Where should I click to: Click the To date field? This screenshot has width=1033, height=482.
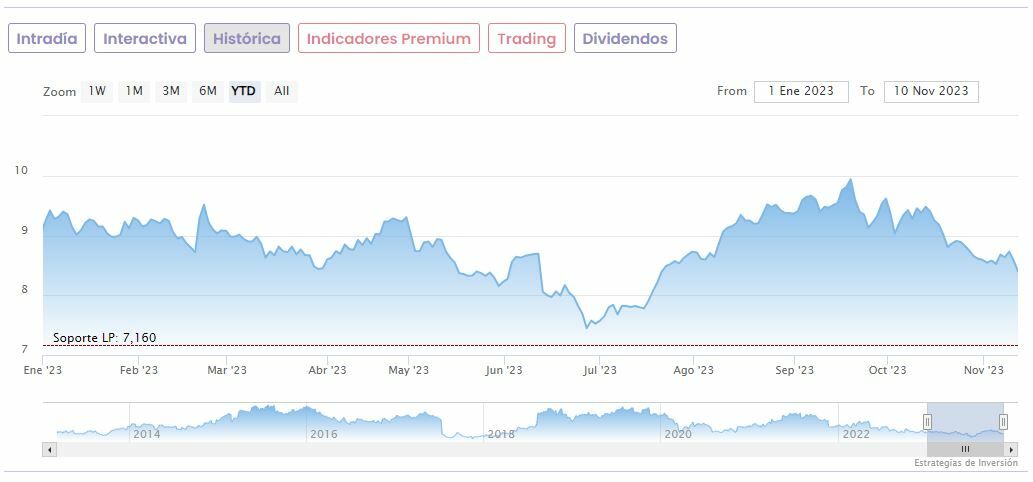931,91
